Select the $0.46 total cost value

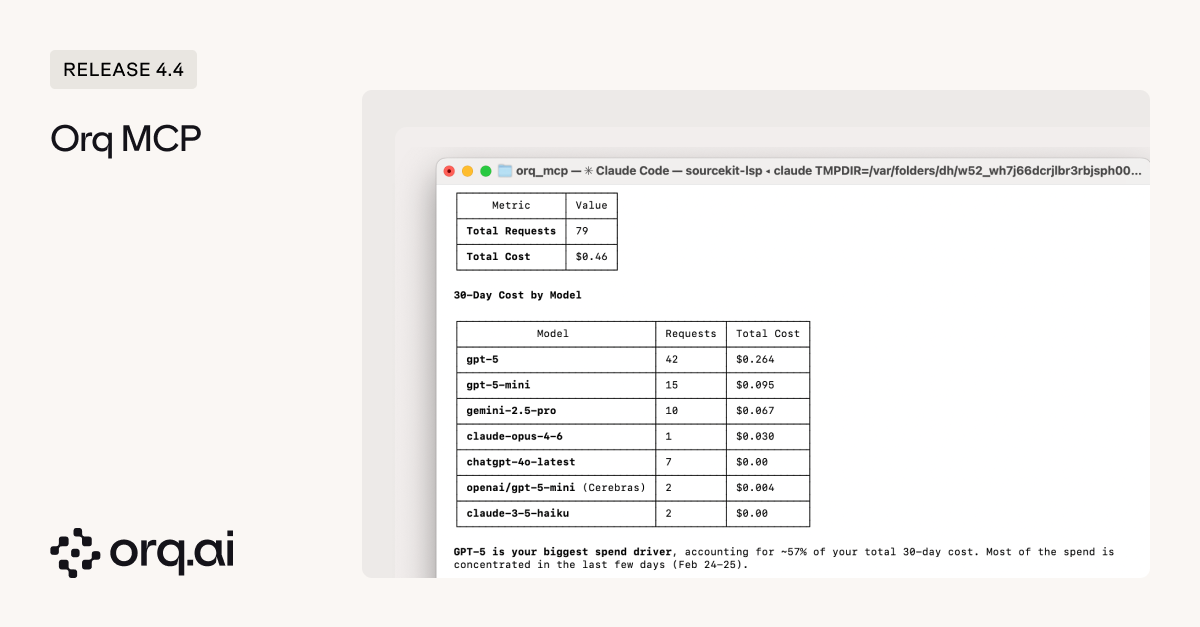coord(591,257)
